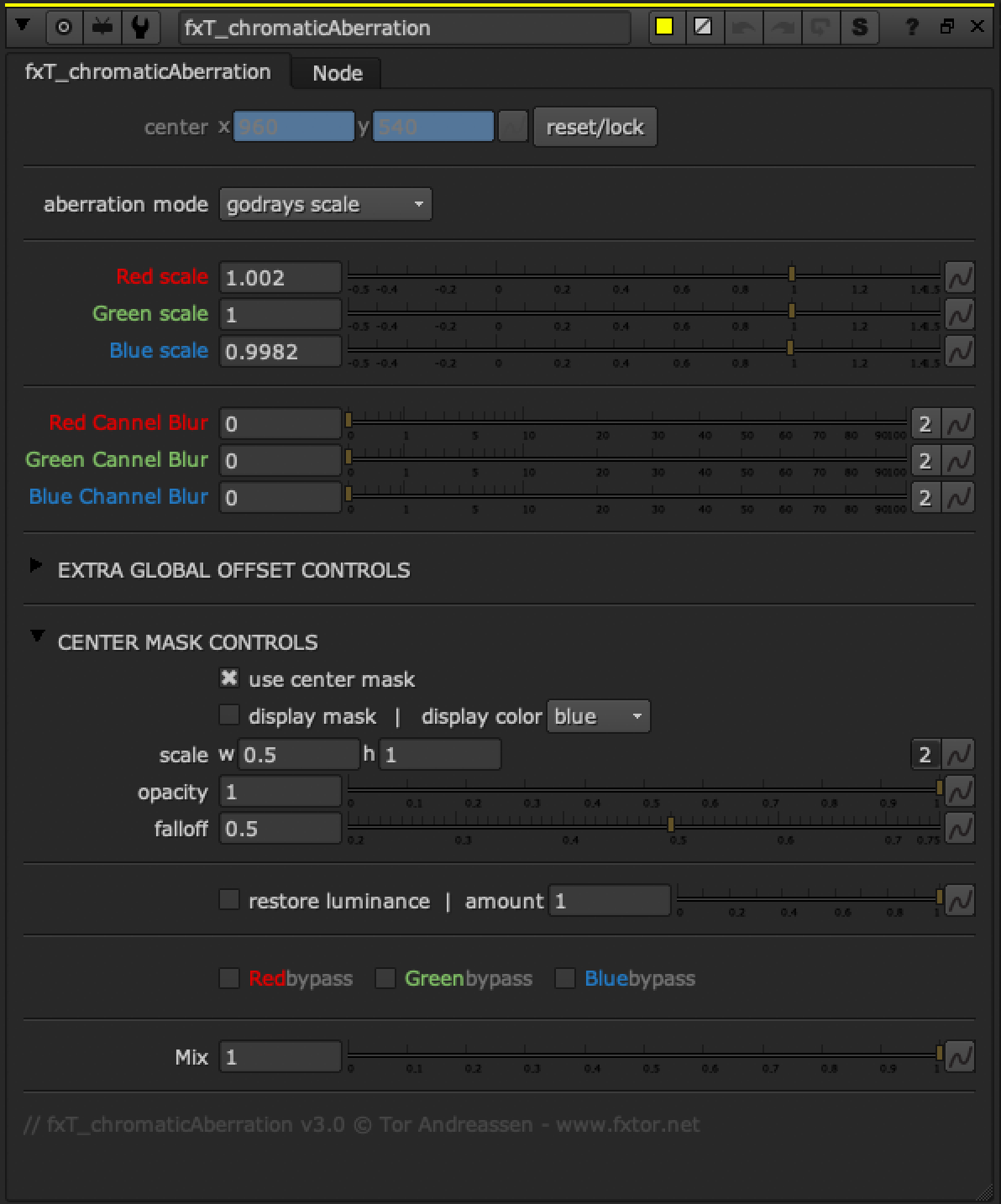Click the S presets icon in the toolbar

(x=859, y=26)
